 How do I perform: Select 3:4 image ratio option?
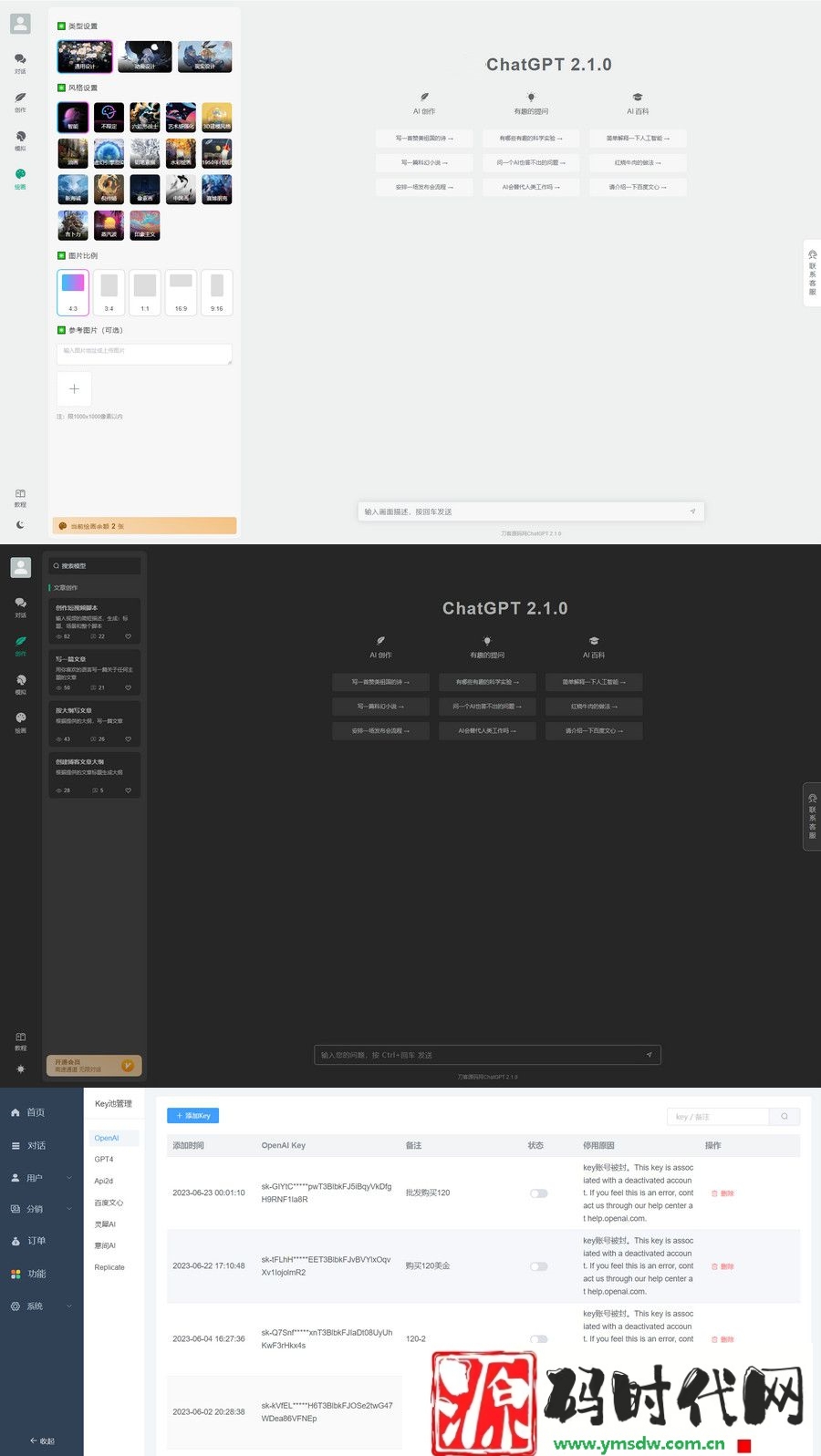coord(109,293)
